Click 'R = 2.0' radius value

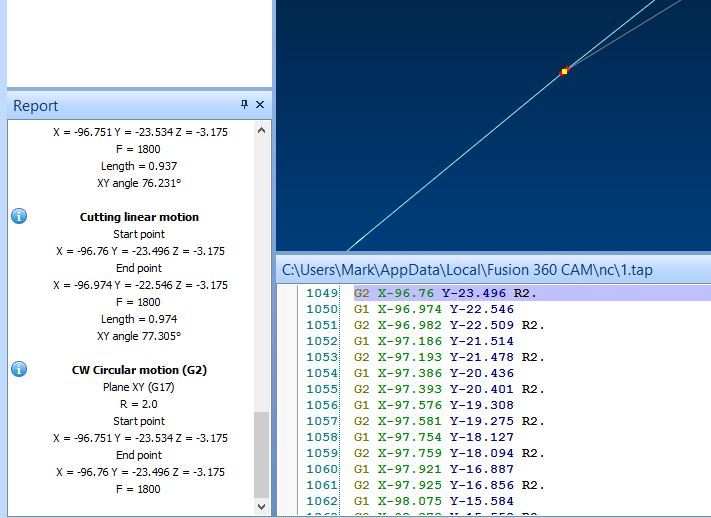pos(139,404)
